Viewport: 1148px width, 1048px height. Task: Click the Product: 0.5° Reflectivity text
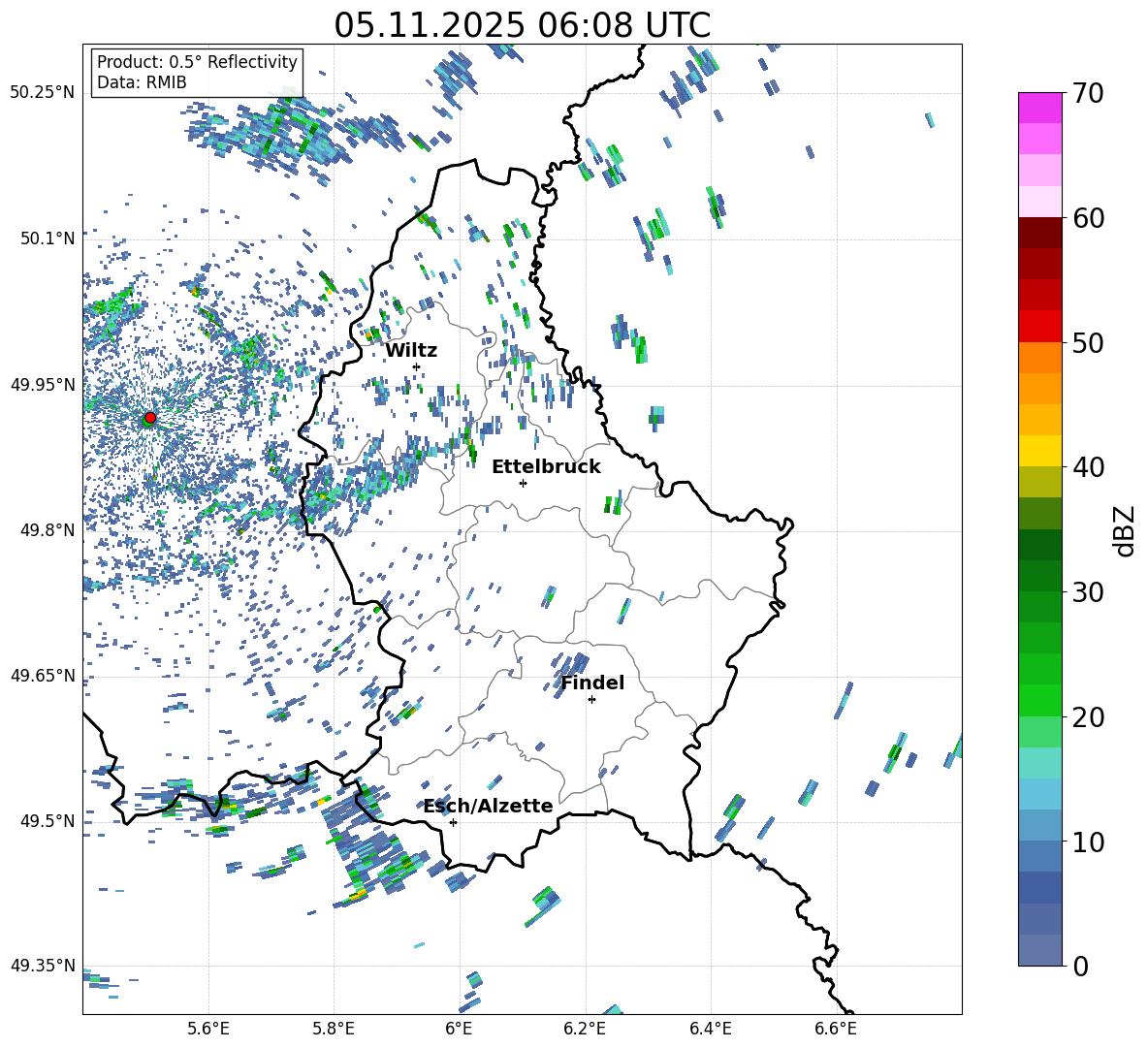(x=197, y=62)
